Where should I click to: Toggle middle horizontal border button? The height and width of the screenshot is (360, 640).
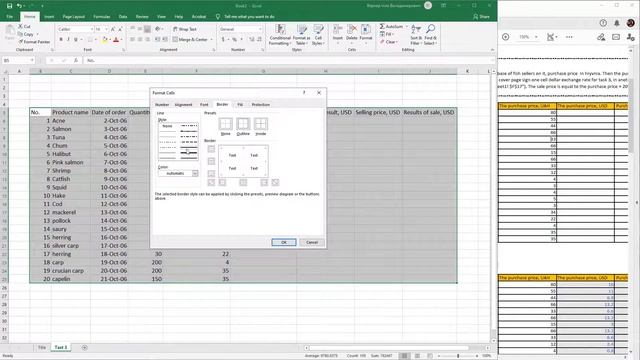click(x=211, y=161)
